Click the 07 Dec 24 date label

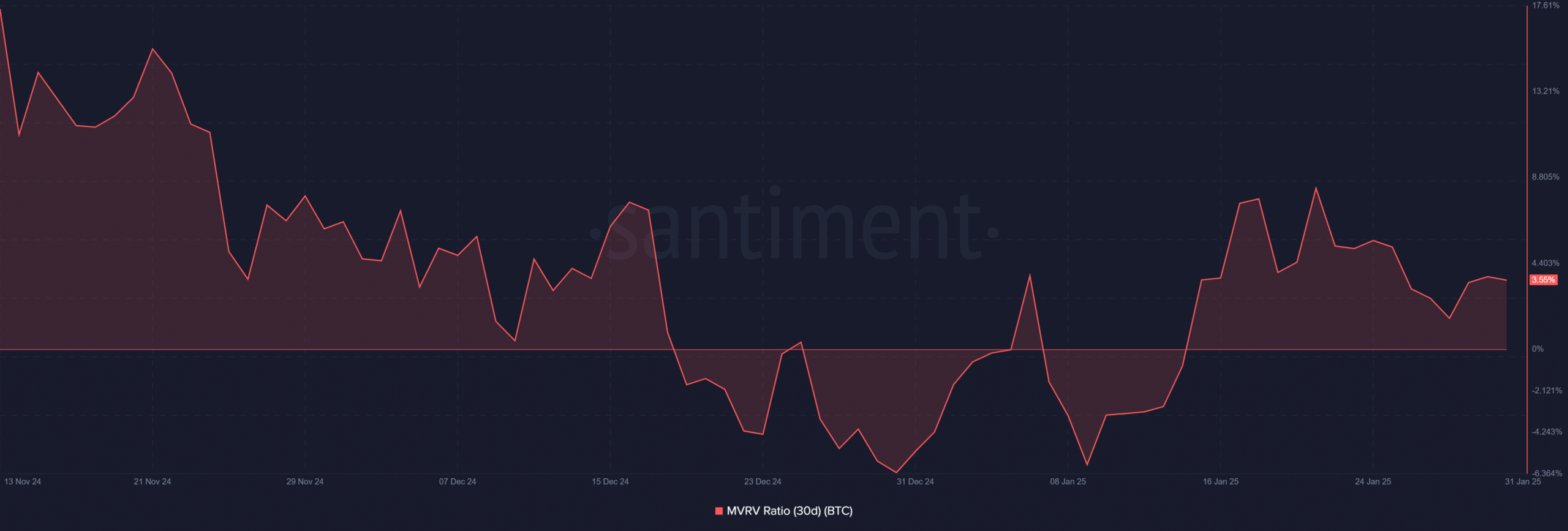point(458,482)
